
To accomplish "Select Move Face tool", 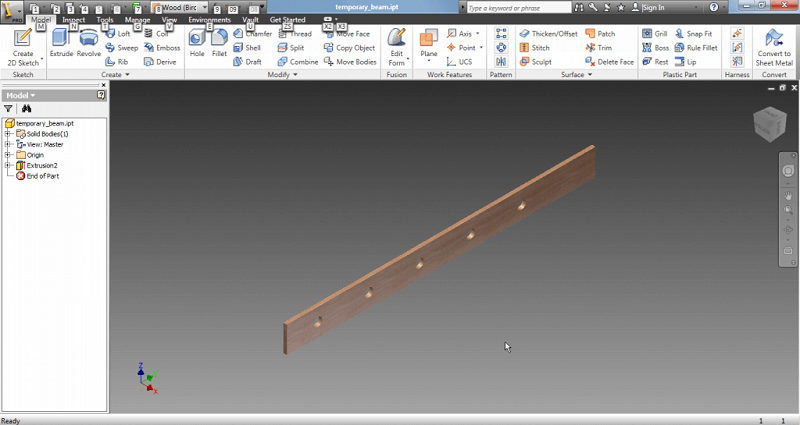I will [347, 34].
